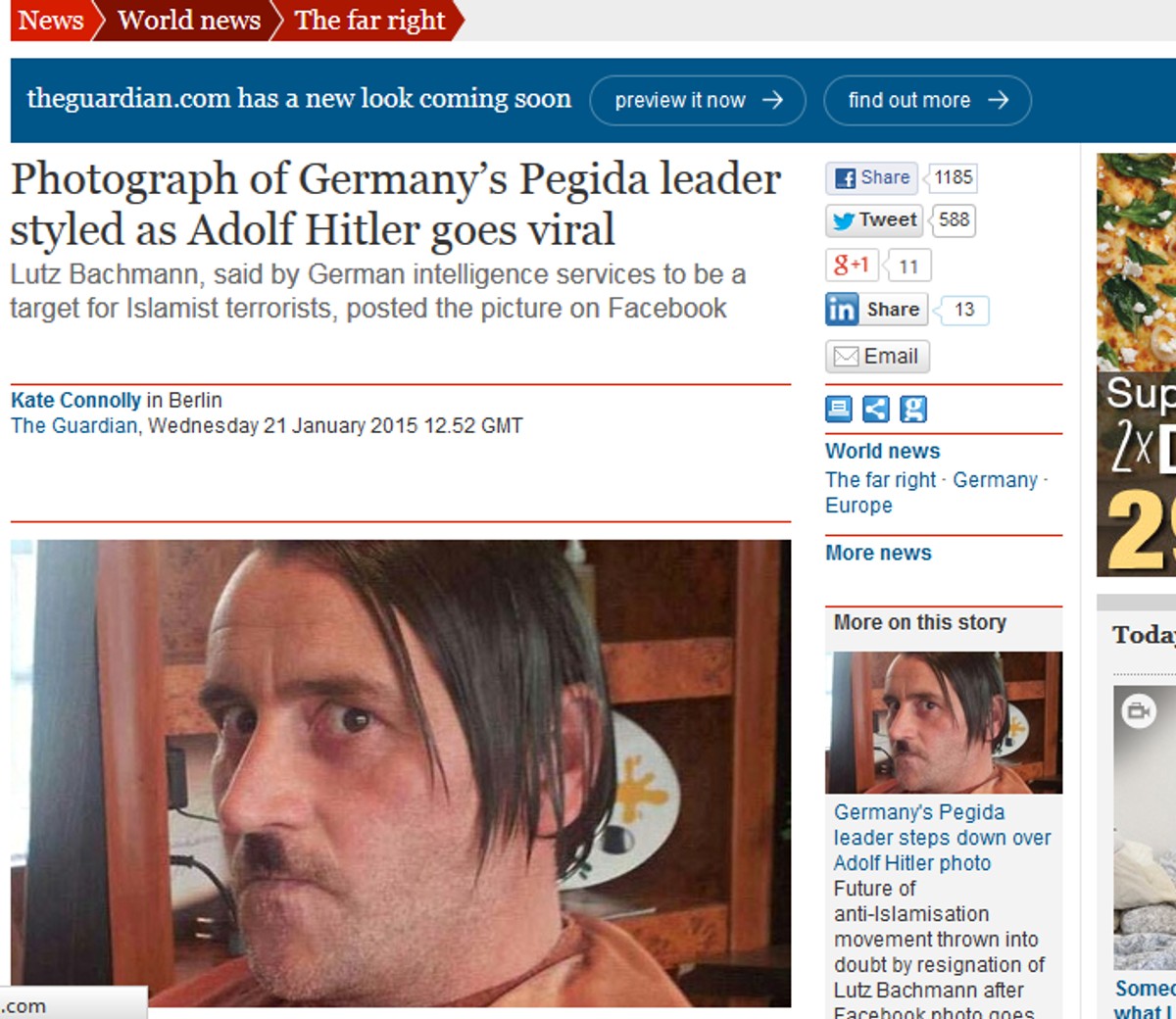The height and width of the screenshot is (1019, 1176).
Task: Open the News breadcrumb tab
Action: pyautogui.click(x=51, y=21)
